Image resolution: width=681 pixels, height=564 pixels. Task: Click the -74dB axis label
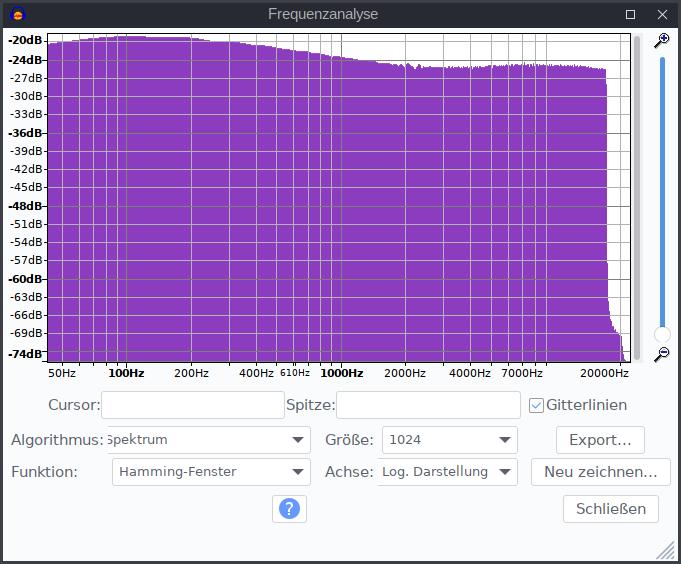pos(25,354)
